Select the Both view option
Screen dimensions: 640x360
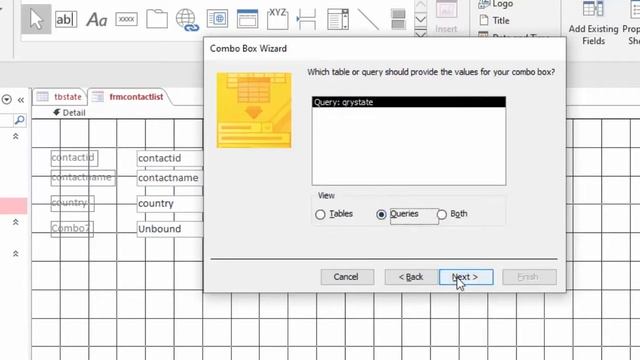(x=452, y=214)
